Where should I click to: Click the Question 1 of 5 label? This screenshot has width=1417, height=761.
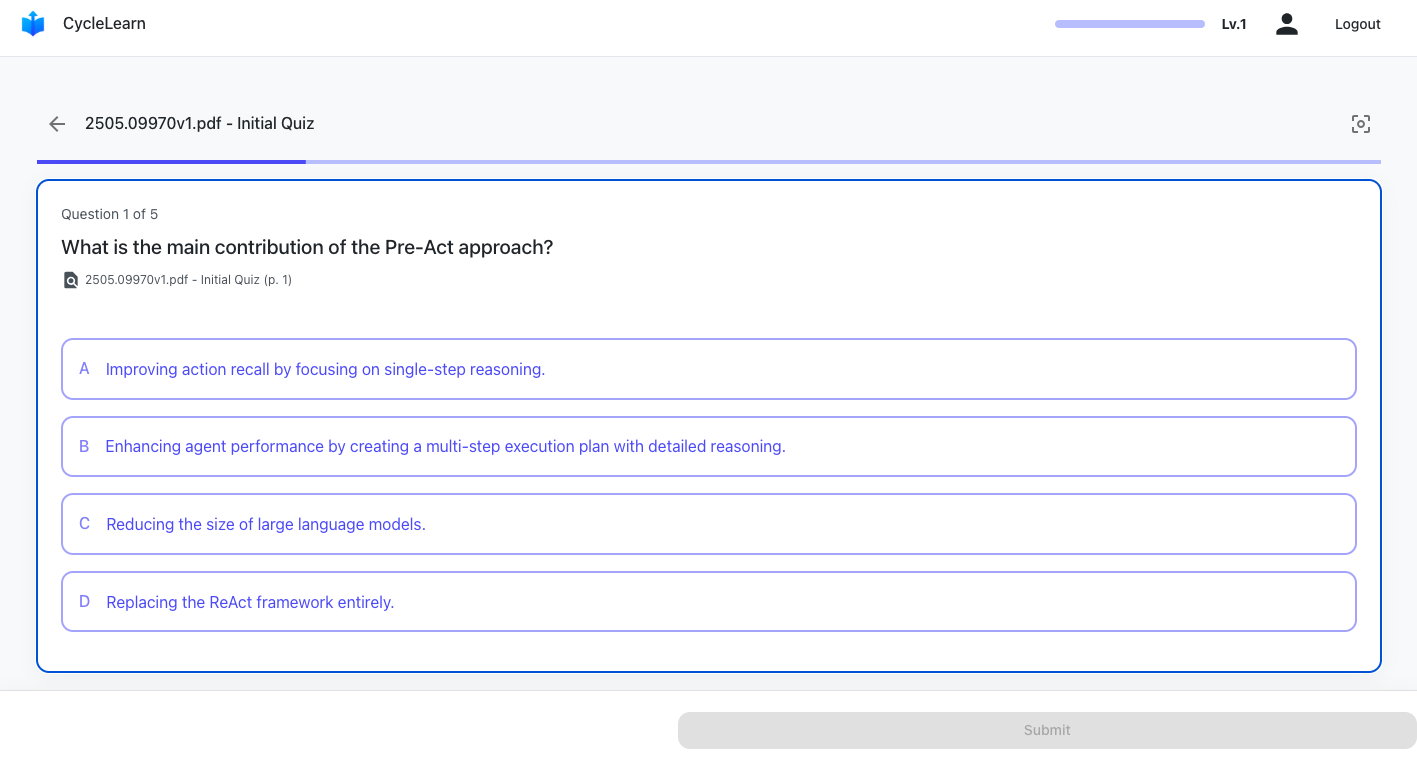(109, 214)
